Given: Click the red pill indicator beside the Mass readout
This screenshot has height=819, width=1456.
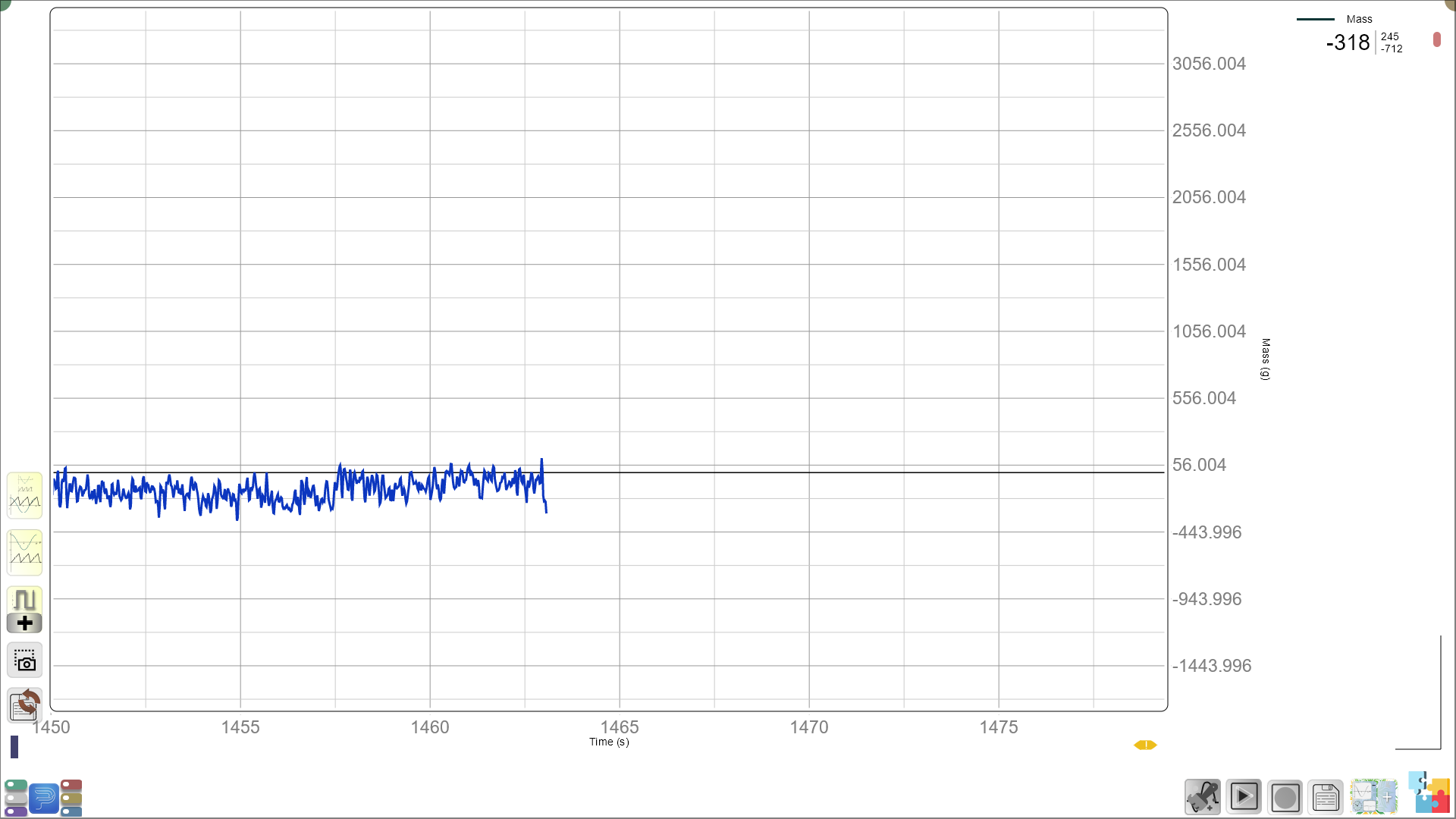Looking at the screenshot, I should coord(1436,39).
